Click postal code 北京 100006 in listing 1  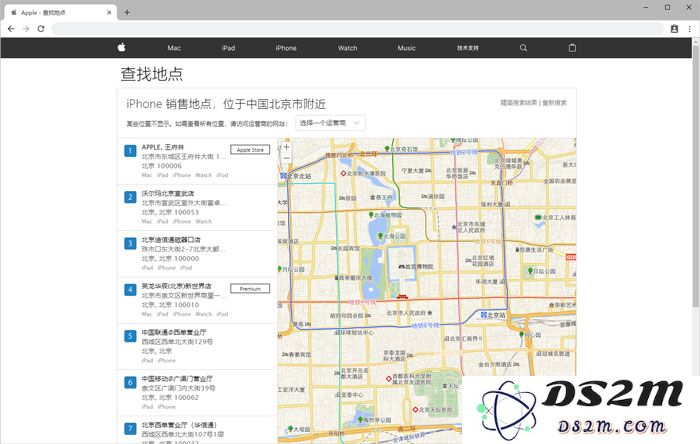click(x=162, y=166)
